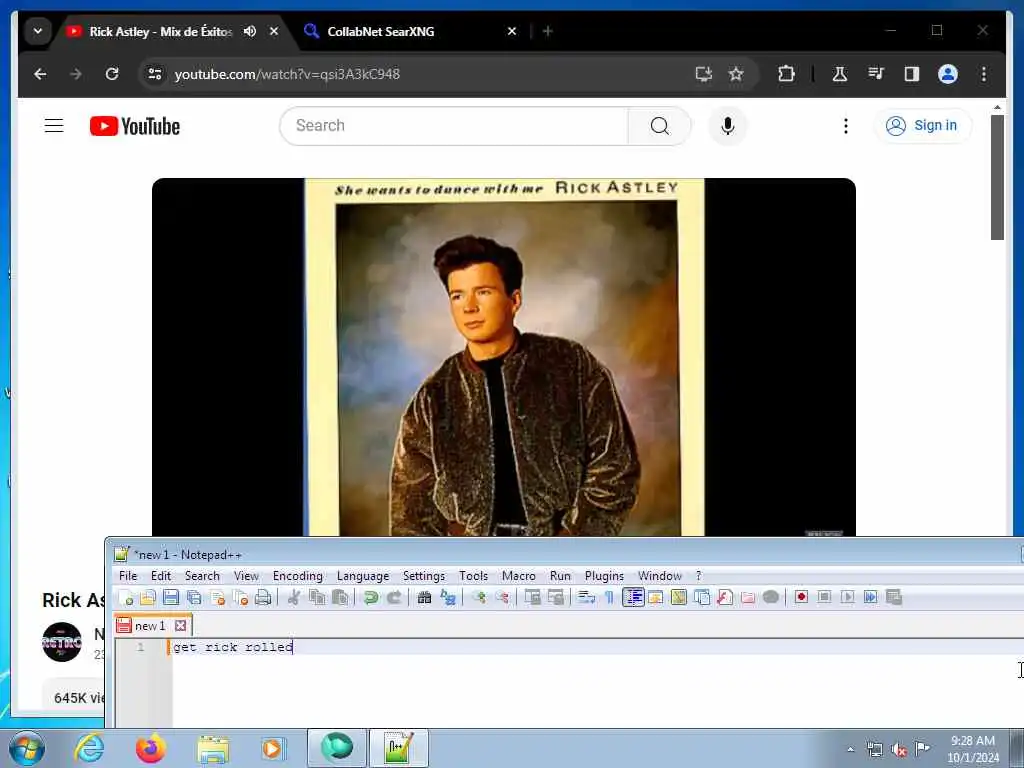Click the Save recorded macro icon
The width and height of the screenshot is (1024, 768).
[893, 597]
